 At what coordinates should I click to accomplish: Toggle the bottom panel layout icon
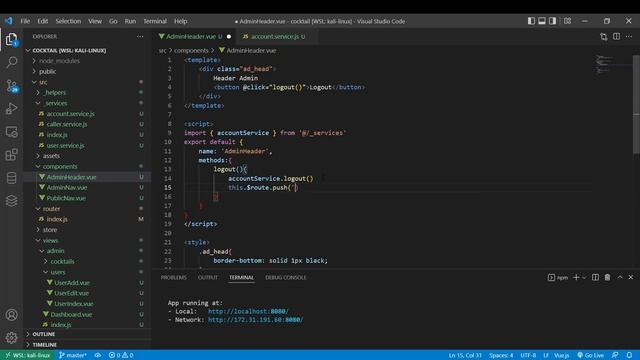[542, 21]
